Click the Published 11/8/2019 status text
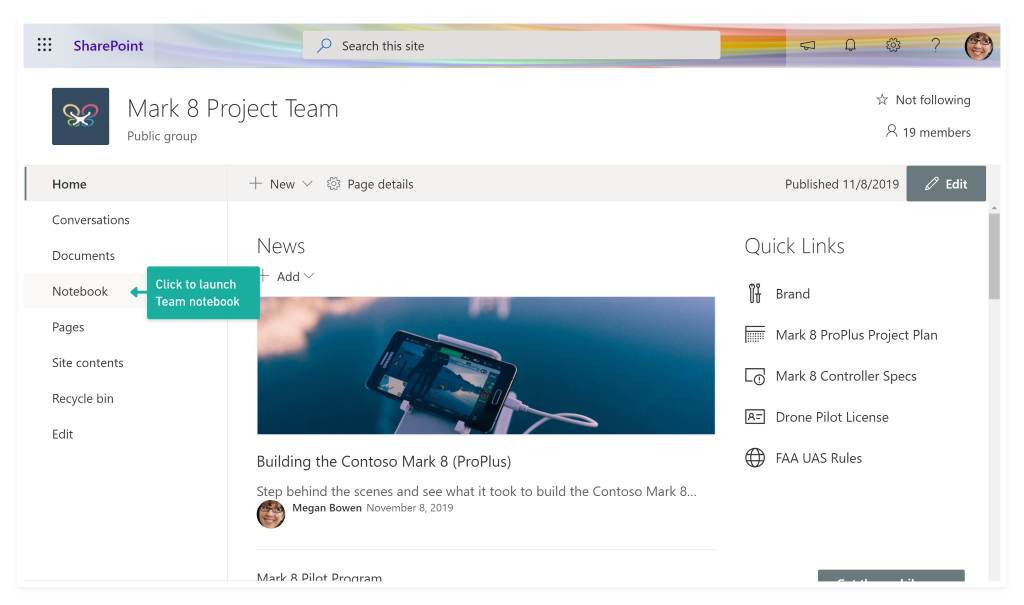The image size is (1024, 605). click(x=842, y=184)
